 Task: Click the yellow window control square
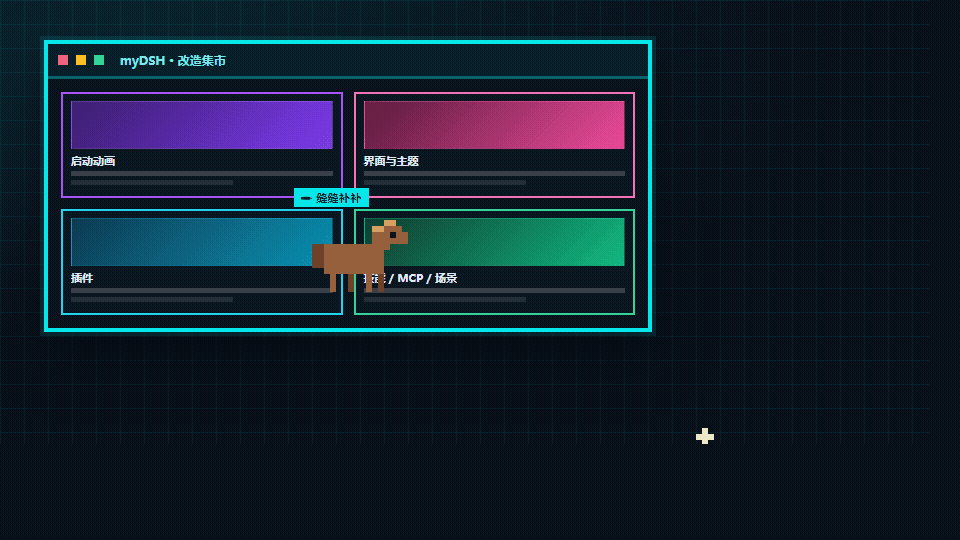tap(81, 60)
